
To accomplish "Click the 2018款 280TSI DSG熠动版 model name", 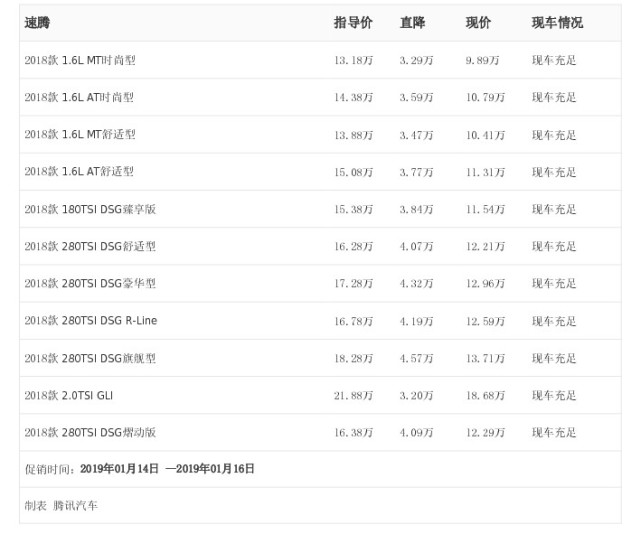I will pos(90,433).
